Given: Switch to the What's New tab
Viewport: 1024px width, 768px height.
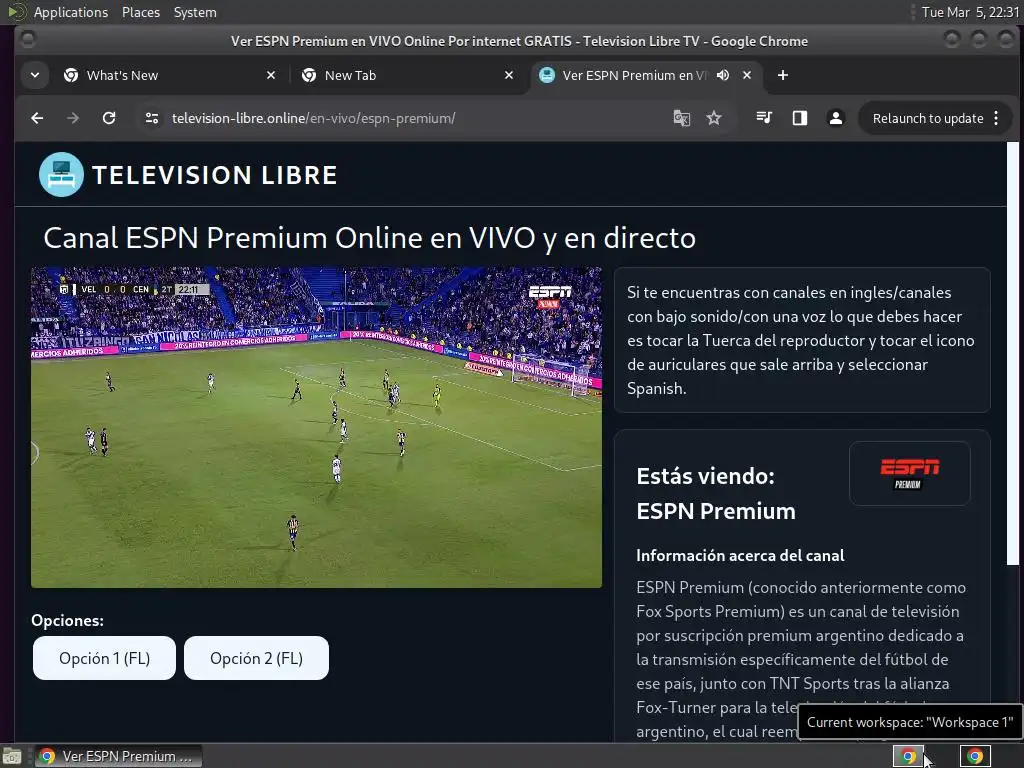Looking at the screenshot, I should coord(170,75).
